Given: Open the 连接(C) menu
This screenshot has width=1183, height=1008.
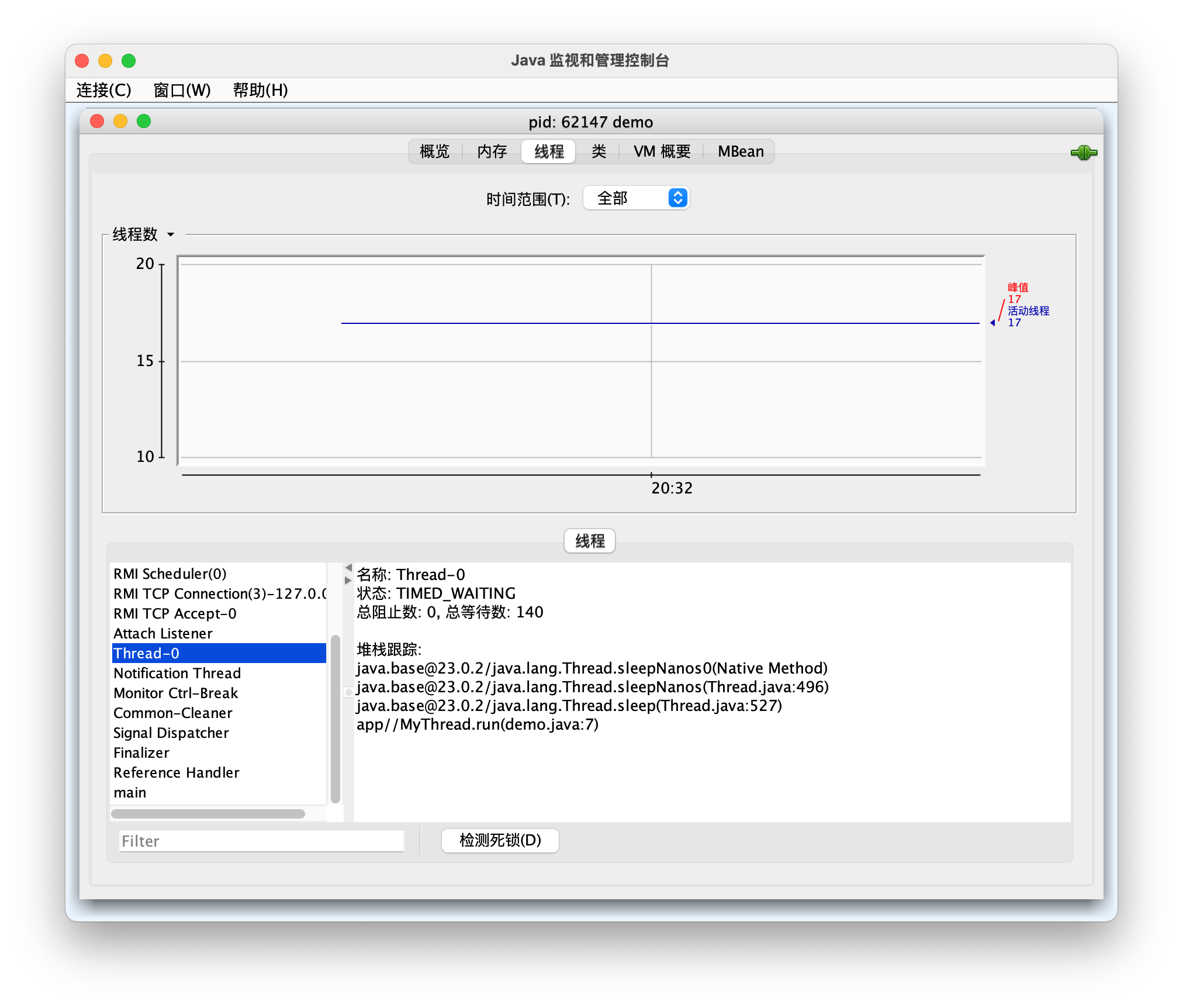Looking at the screenshot, I should [103, 90].
